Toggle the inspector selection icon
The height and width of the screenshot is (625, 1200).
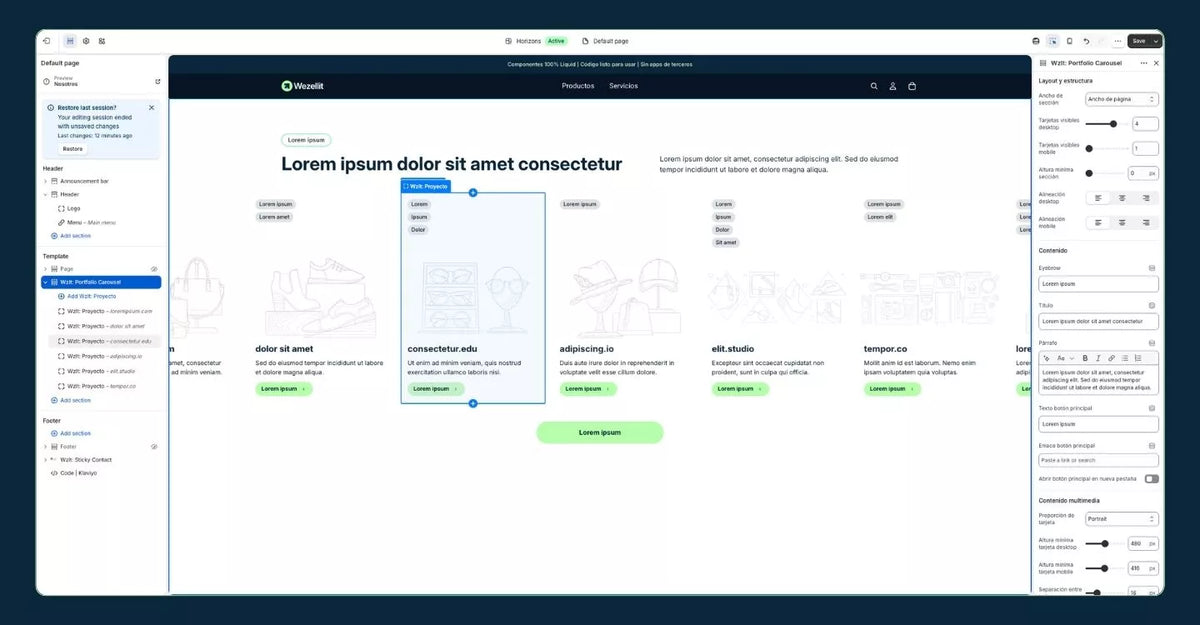click(1053, 41)
